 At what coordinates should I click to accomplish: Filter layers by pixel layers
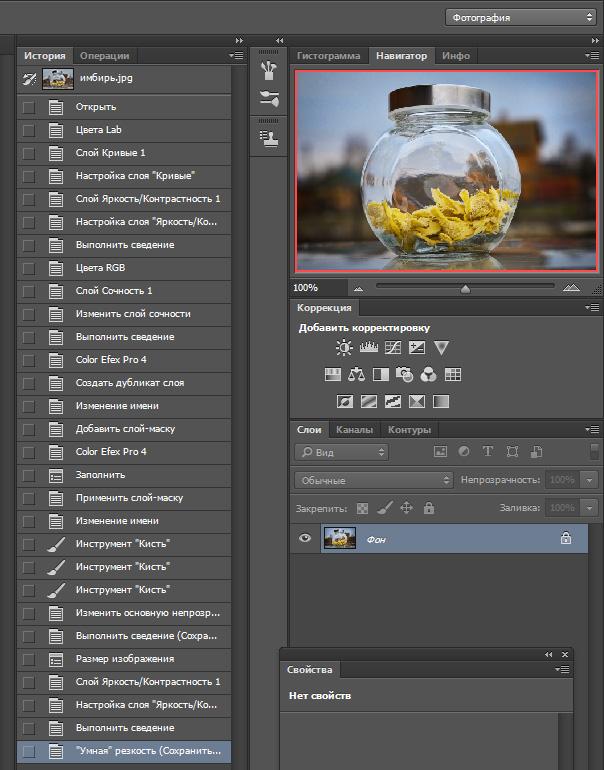tap(440, 451)
